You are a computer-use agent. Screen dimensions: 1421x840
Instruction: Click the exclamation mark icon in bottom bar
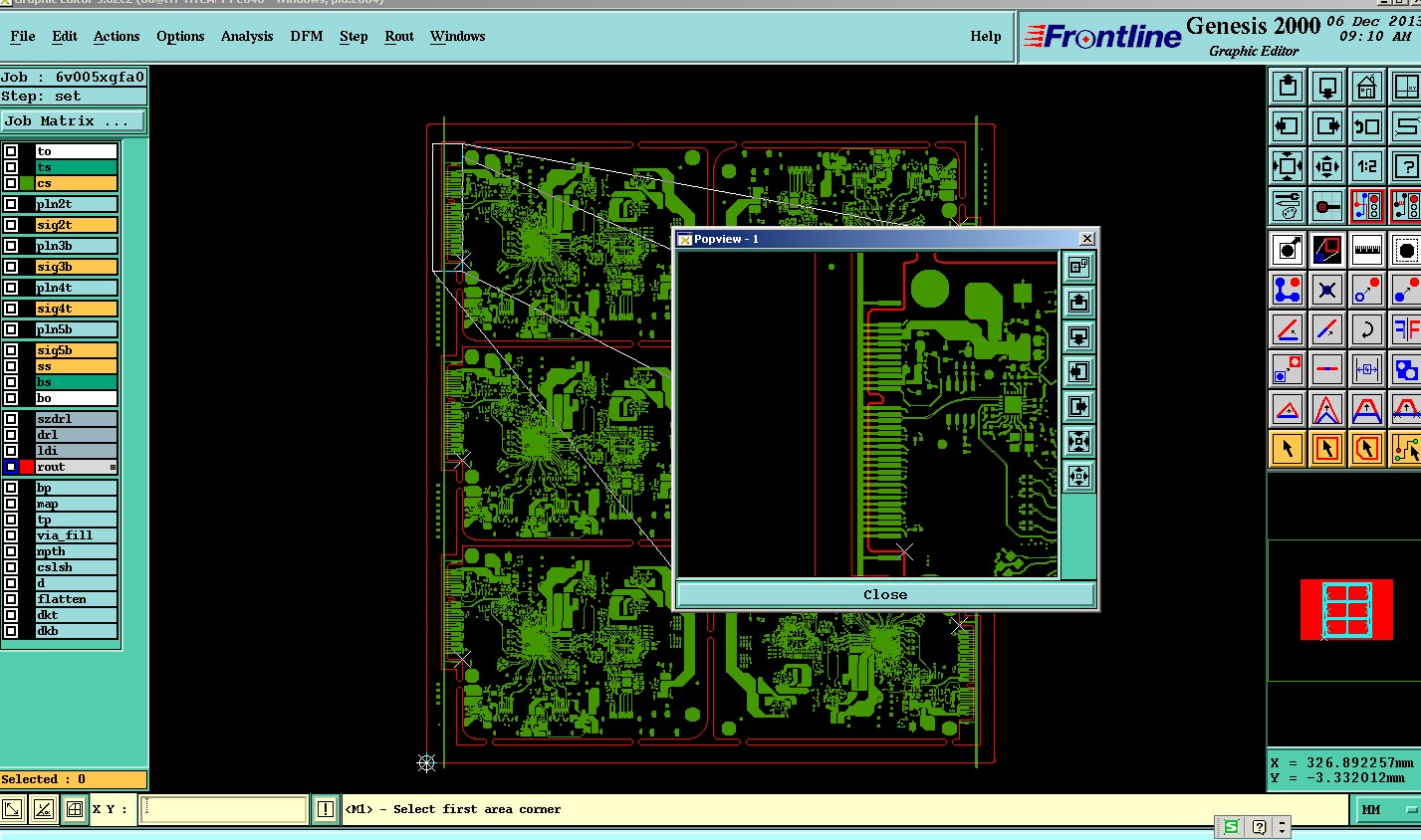(x=326, y=809)
